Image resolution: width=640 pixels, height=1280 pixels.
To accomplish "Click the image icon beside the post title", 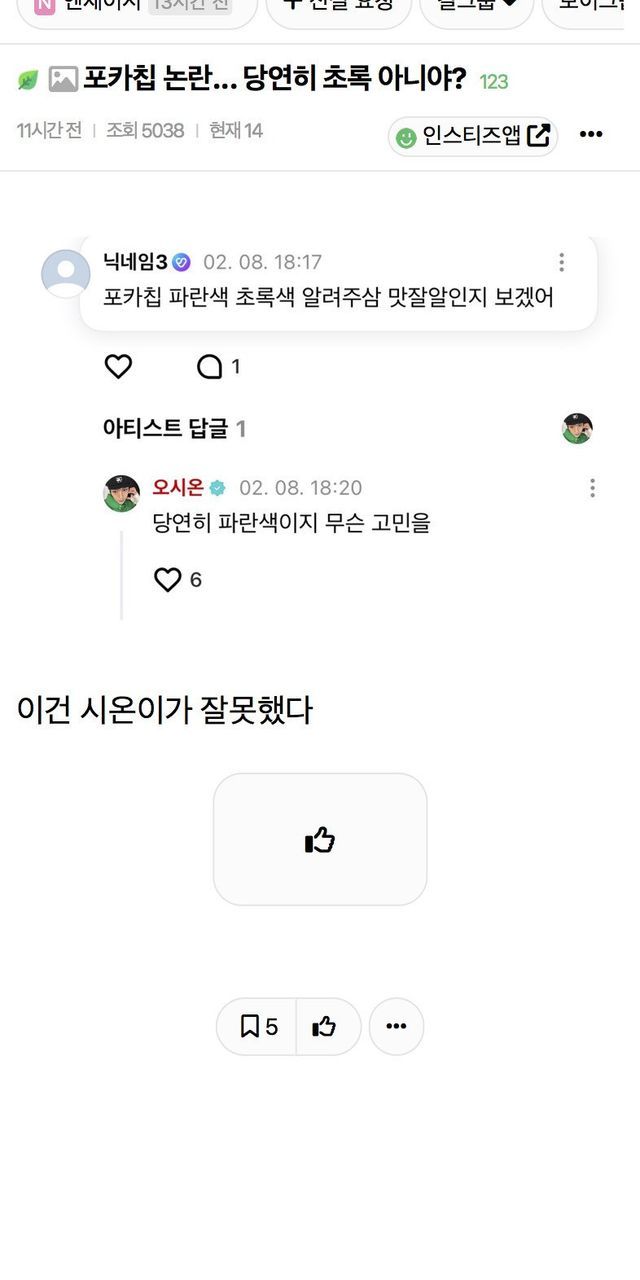I will pyautogui.click(x=63, y=81).
